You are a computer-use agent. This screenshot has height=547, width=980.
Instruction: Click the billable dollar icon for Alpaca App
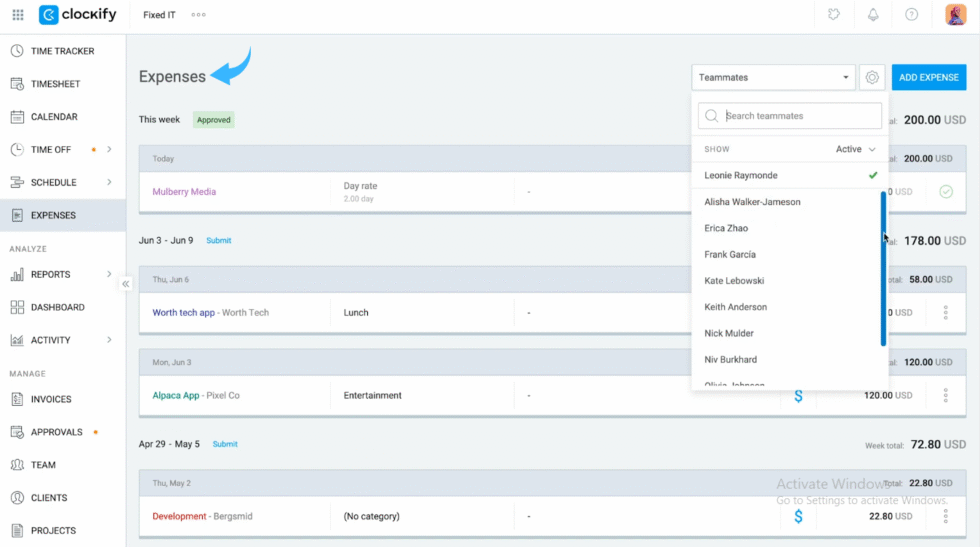[x=798, y=396]
